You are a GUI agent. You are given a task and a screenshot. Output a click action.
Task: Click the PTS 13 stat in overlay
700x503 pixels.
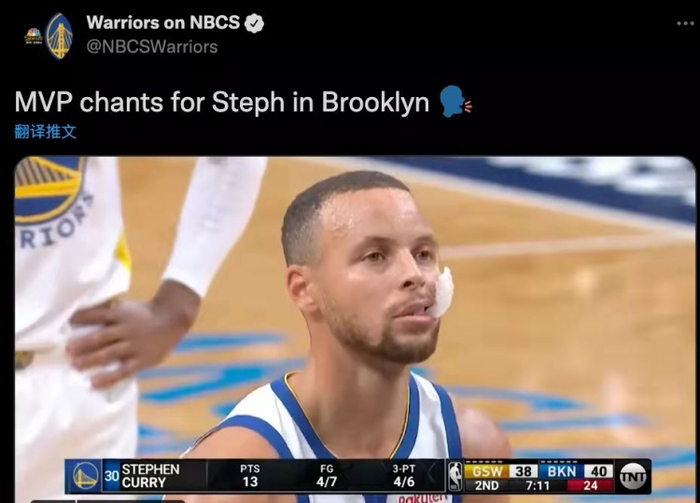coord(250,476)
